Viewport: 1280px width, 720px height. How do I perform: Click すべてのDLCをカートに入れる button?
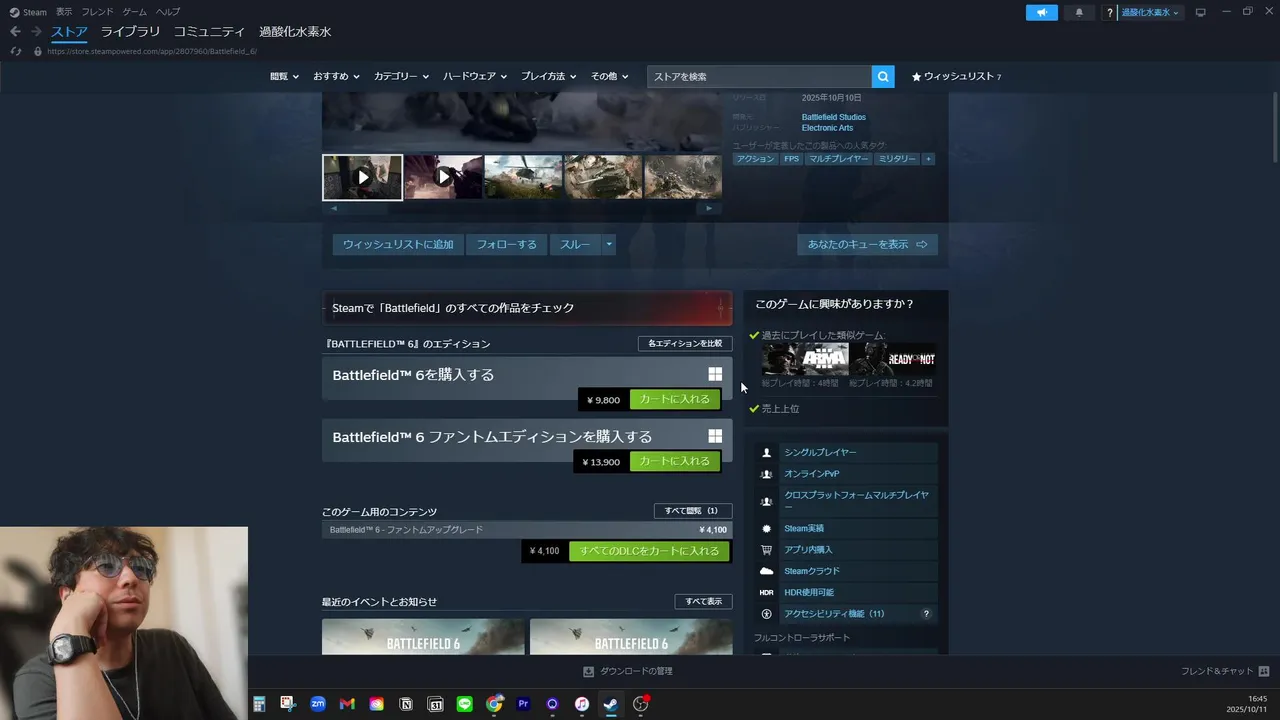coord(649,551)
